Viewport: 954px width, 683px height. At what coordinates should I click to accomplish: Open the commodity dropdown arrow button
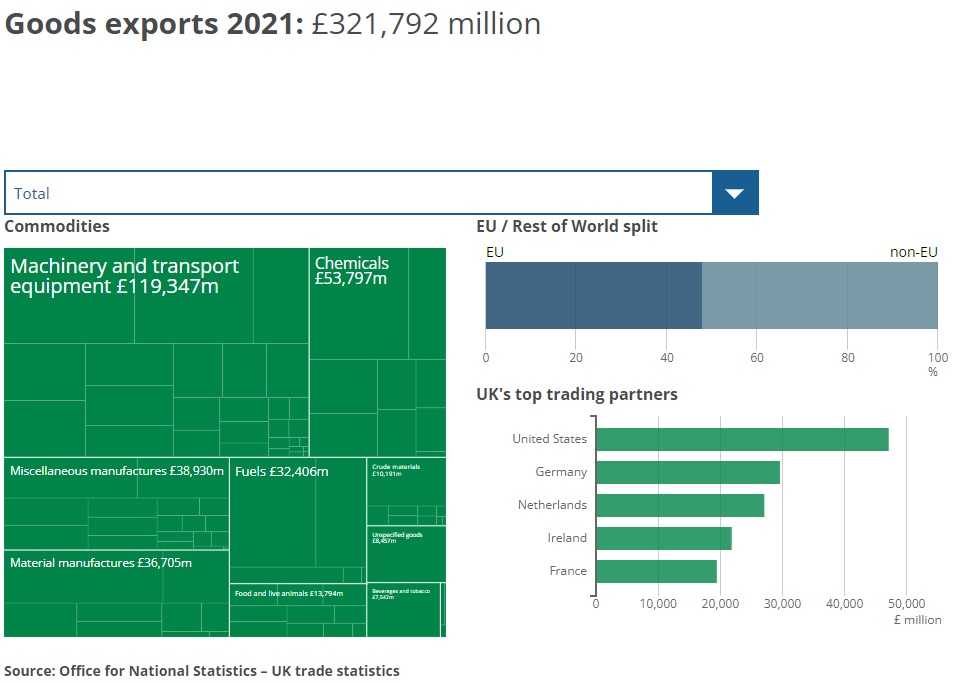pos(735,193)
